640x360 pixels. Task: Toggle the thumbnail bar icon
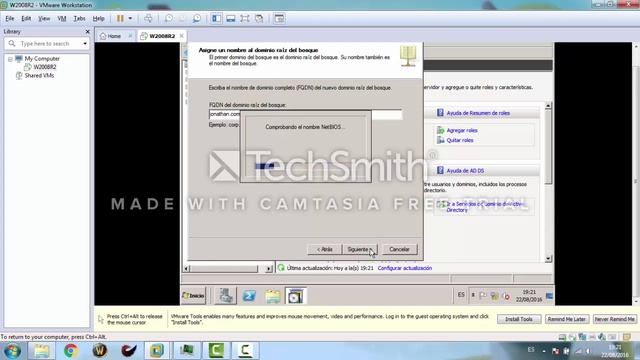[231, 18]
